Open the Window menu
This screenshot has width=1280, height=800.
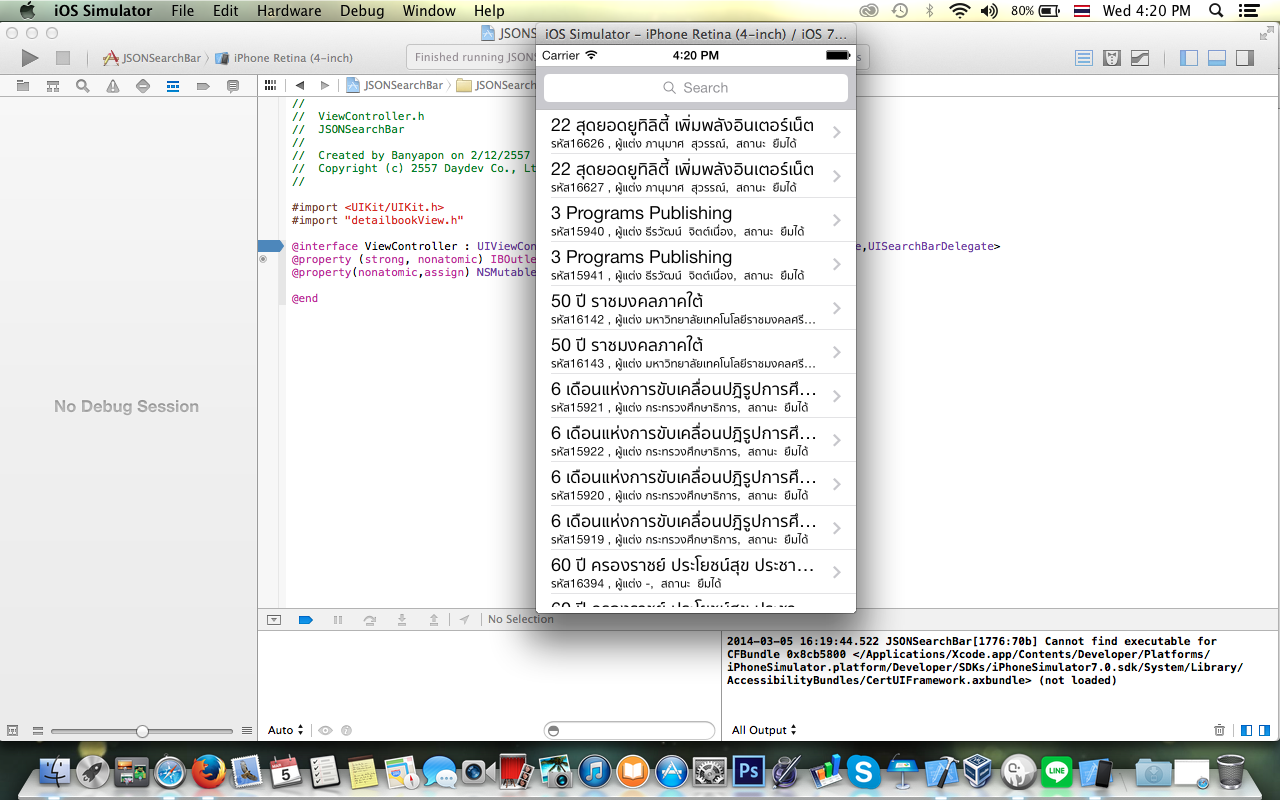pyautogui.click(x=430, y=11)
